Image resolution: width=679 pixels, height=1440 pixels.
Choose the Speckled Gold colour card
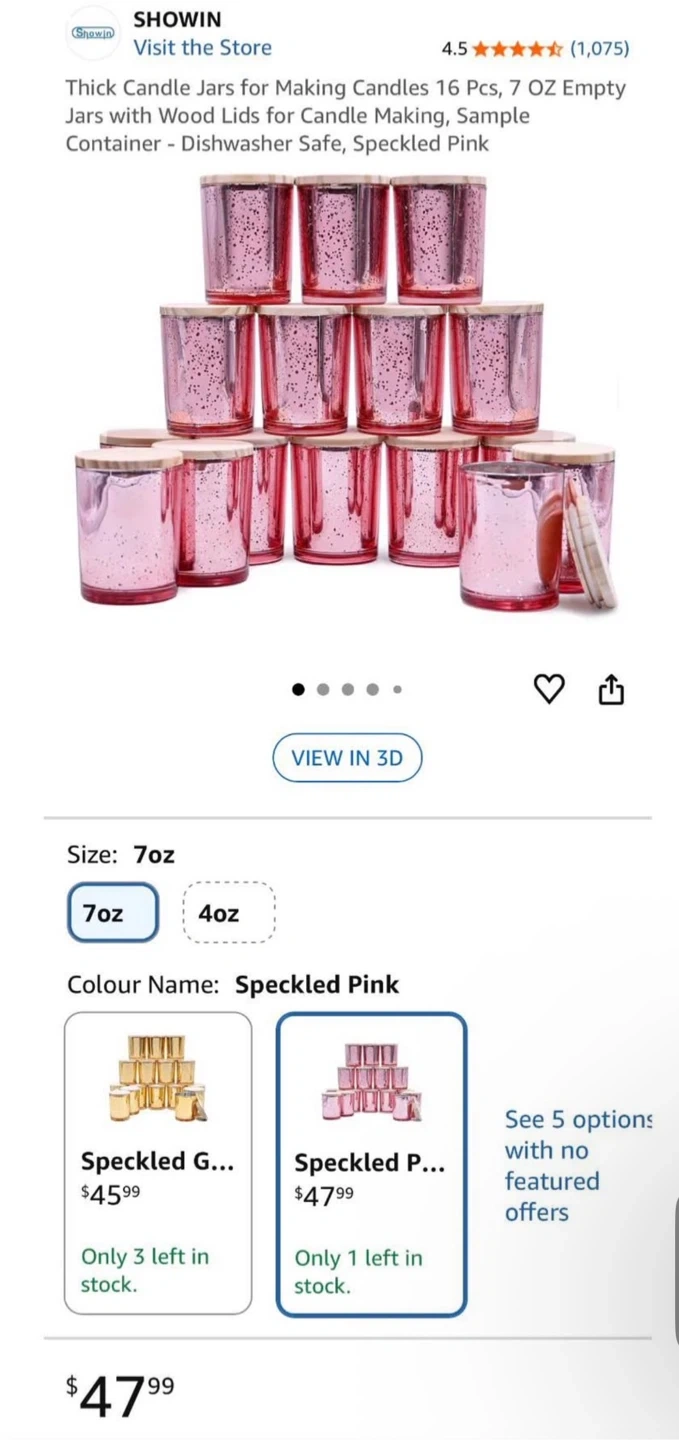pos(158,1163)
